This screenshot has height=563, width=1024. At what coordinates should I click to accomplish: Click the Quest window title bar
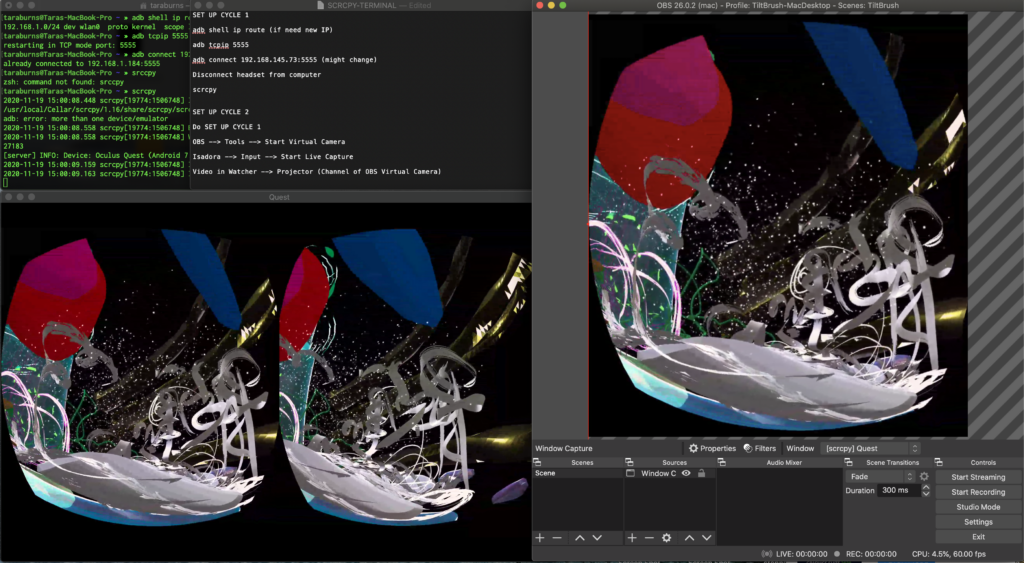point(265,197)
